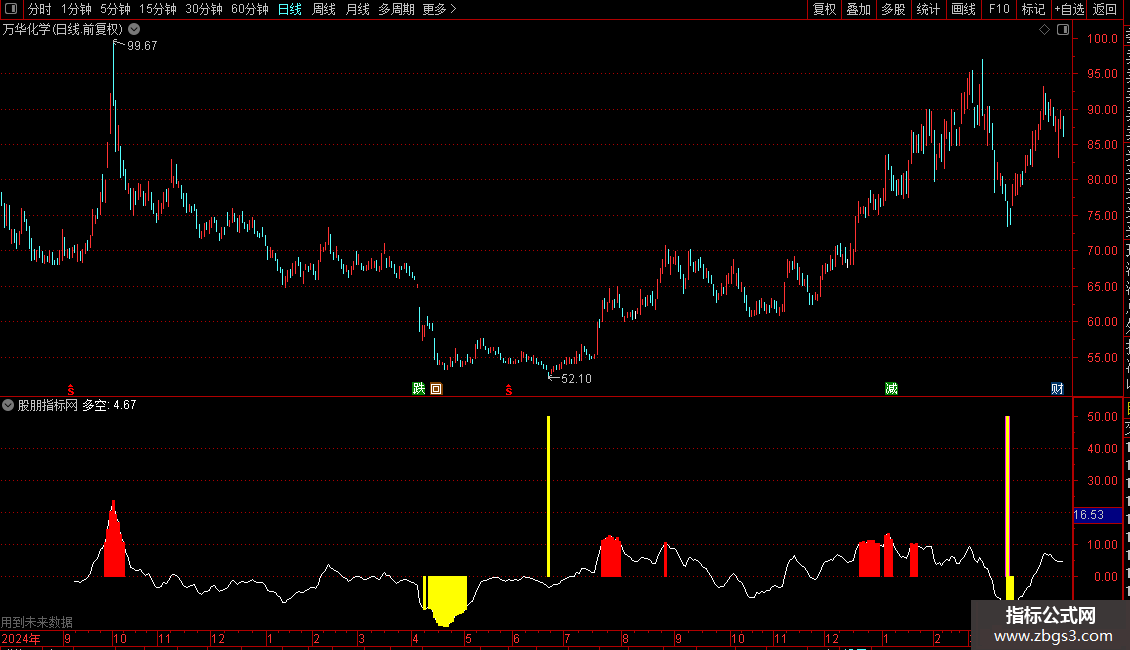1130x650 pixels.
Task: Open the 复权 adjustment menu
Action: coord(824,9)
